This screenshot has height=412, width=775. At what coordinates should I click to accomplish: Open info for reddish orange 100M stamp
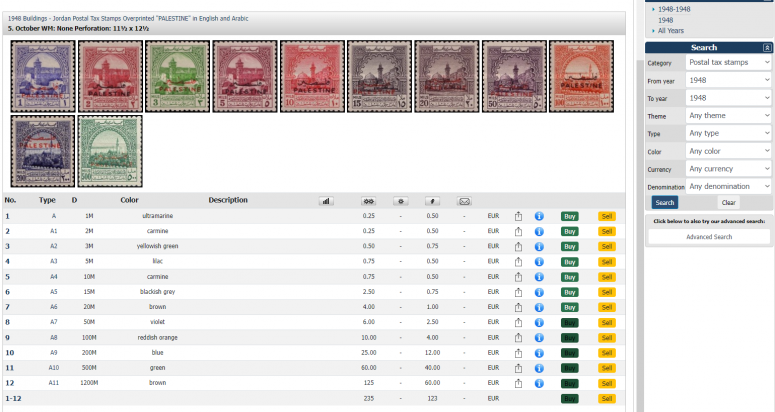click(539, 338)
